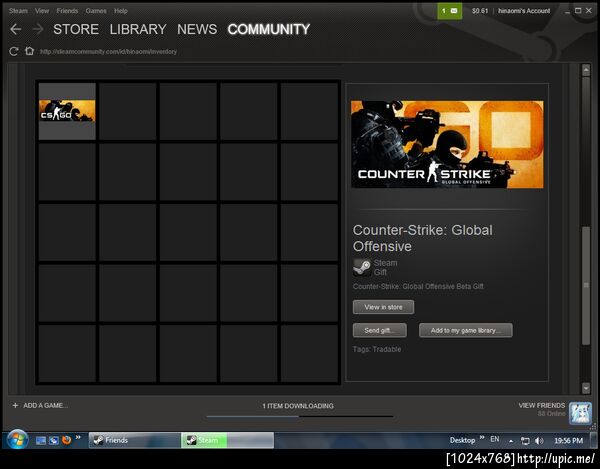Open the home page icon

[29, 51]
